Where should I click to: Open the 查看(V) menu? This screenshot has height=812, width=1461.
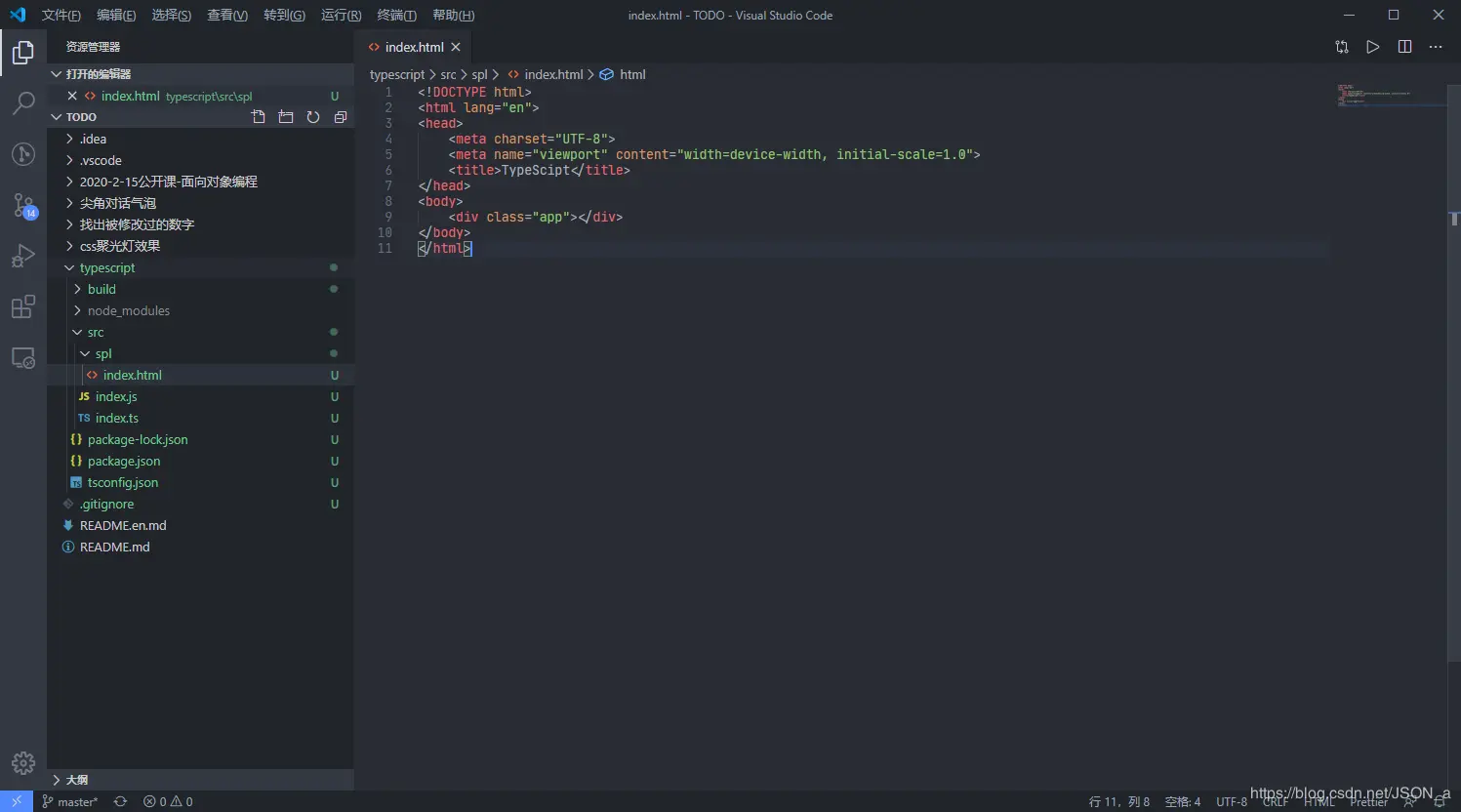(x=226, y=15)
